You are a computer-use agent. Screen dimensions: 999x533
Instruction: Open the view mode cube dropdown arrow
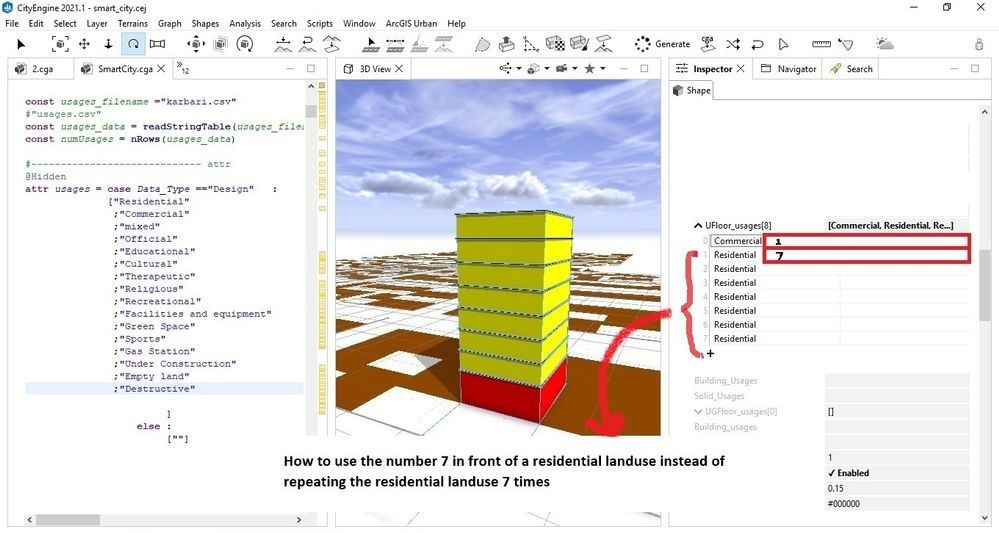pos(547,69)
